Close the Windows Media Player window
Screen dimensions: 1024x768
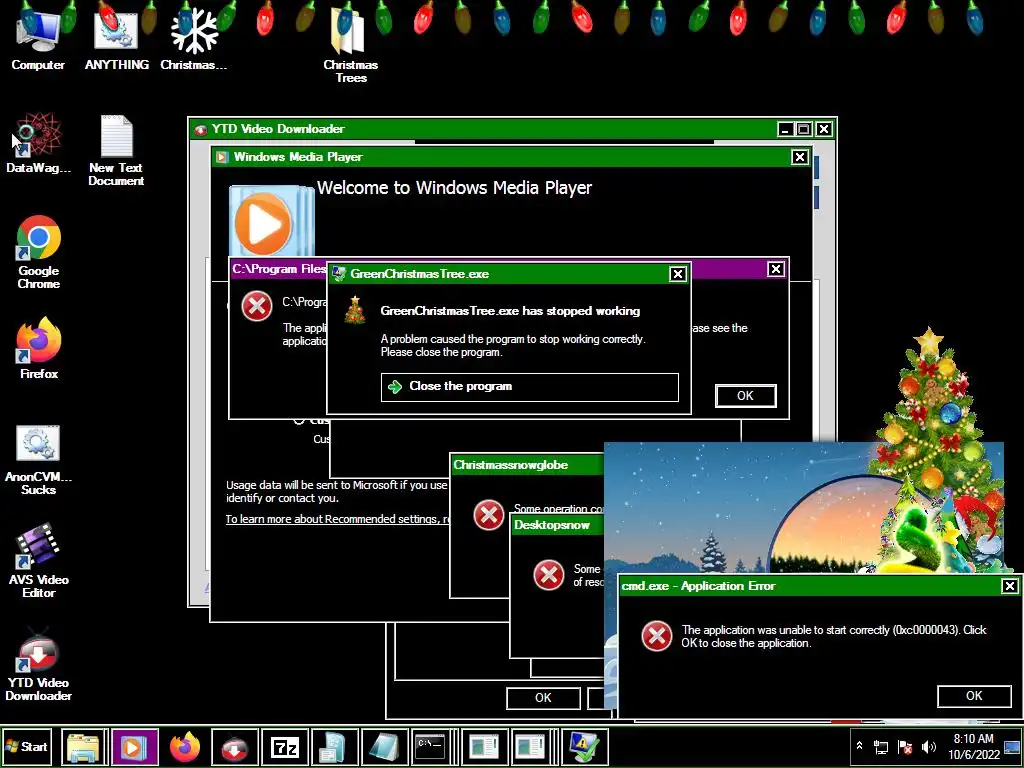click(x=799, y=157)
